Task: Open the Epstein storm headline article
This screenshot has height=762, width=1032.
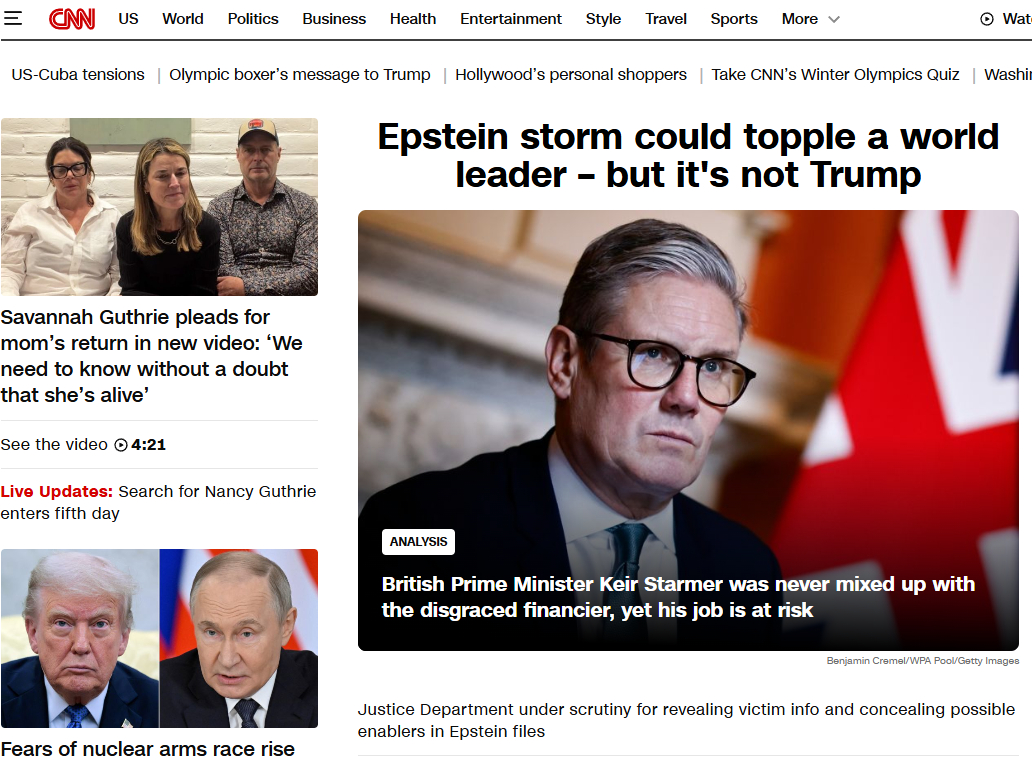Action: coord(688,155)
